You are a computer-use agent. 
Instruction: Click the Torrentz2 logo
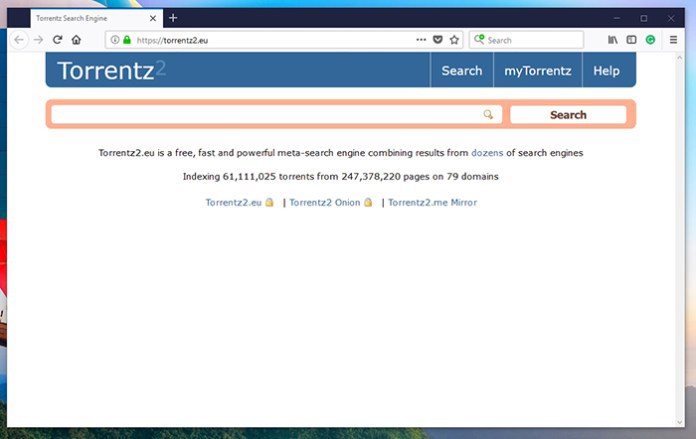[x=111, y=70]
